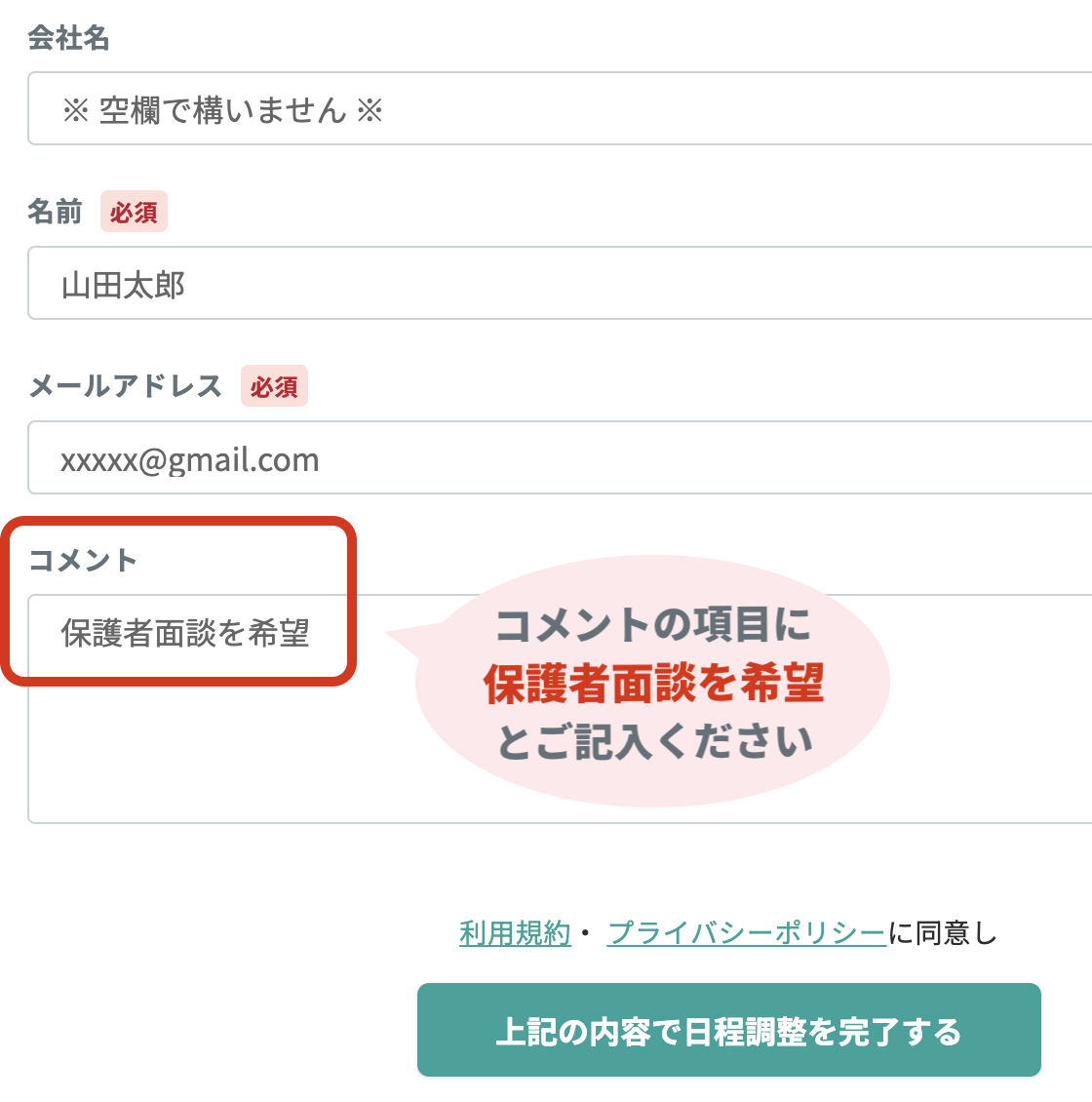Focus the 名前 field containing 山田太郎
The height and width of the screenshot is (1102, 1092).
[x=585, y=284]
